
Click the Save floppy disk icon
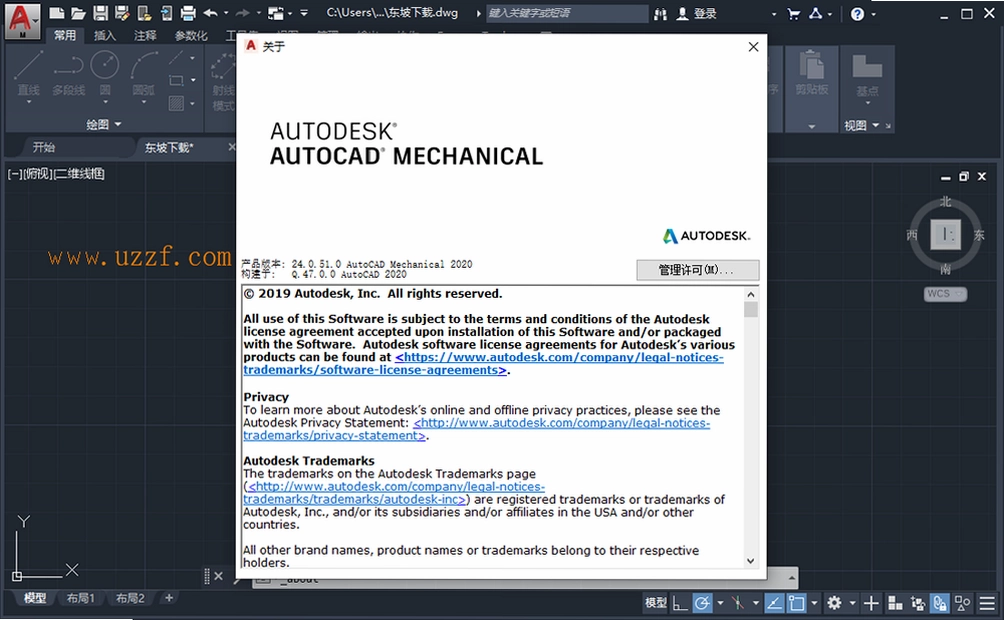pyautogui.click(x=101, y=13)
